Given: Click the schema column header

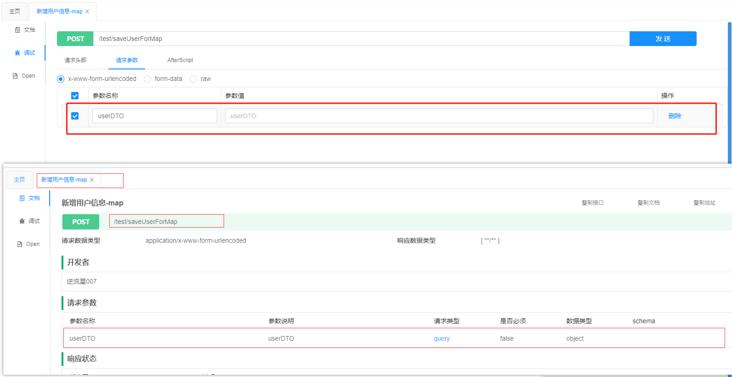Looking at the screenshot, I should pos(643,321).
